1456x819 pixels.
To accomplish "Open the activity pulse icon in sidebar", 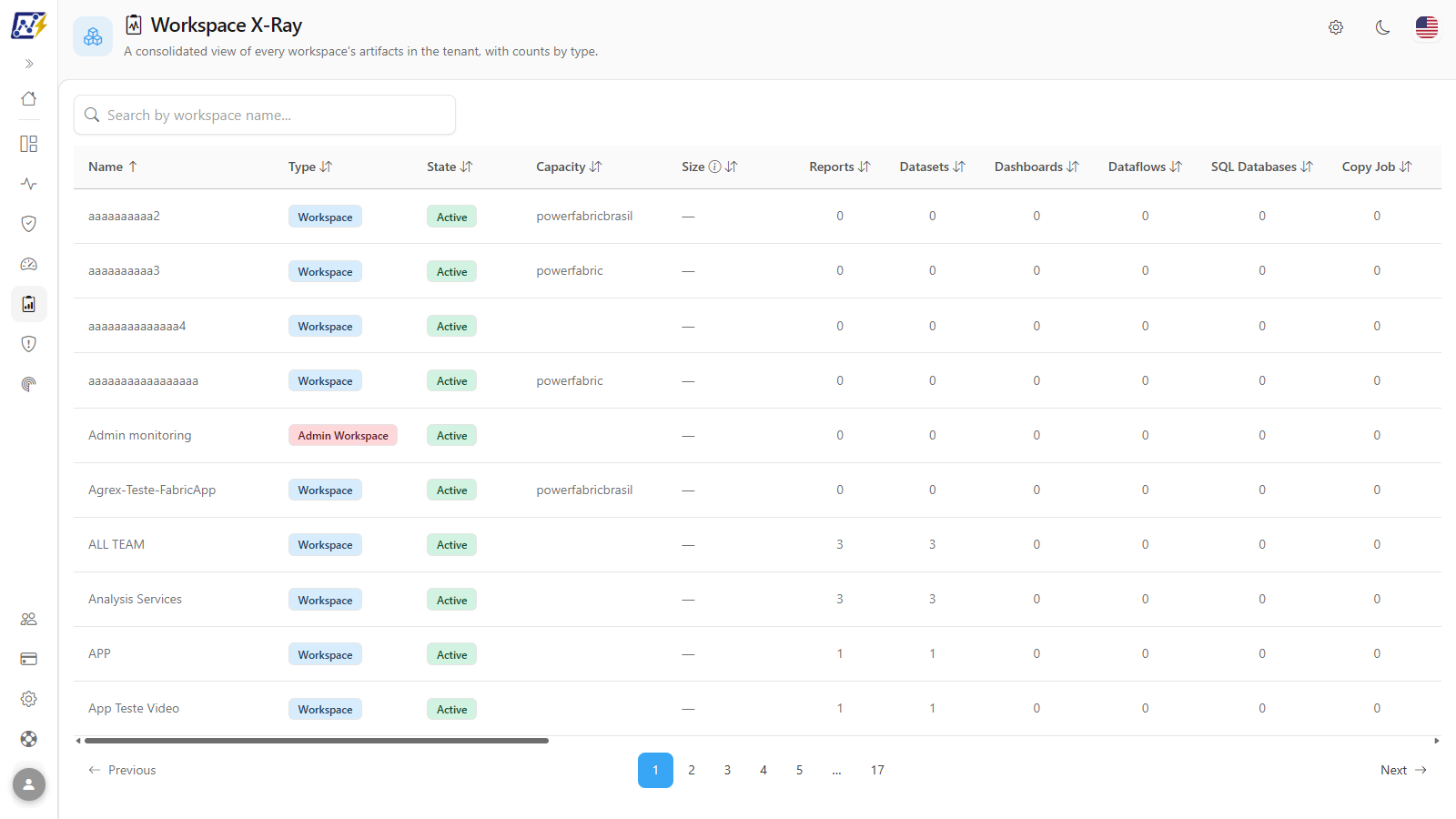I will [x=29, y=184].
